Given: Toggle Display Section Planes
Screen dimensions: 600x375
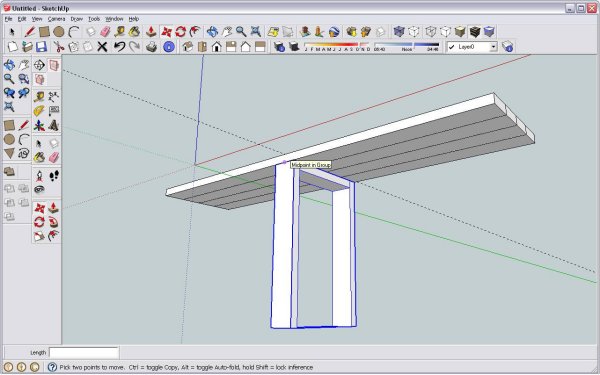Looking at the screenshot, I should click(54, 65).
